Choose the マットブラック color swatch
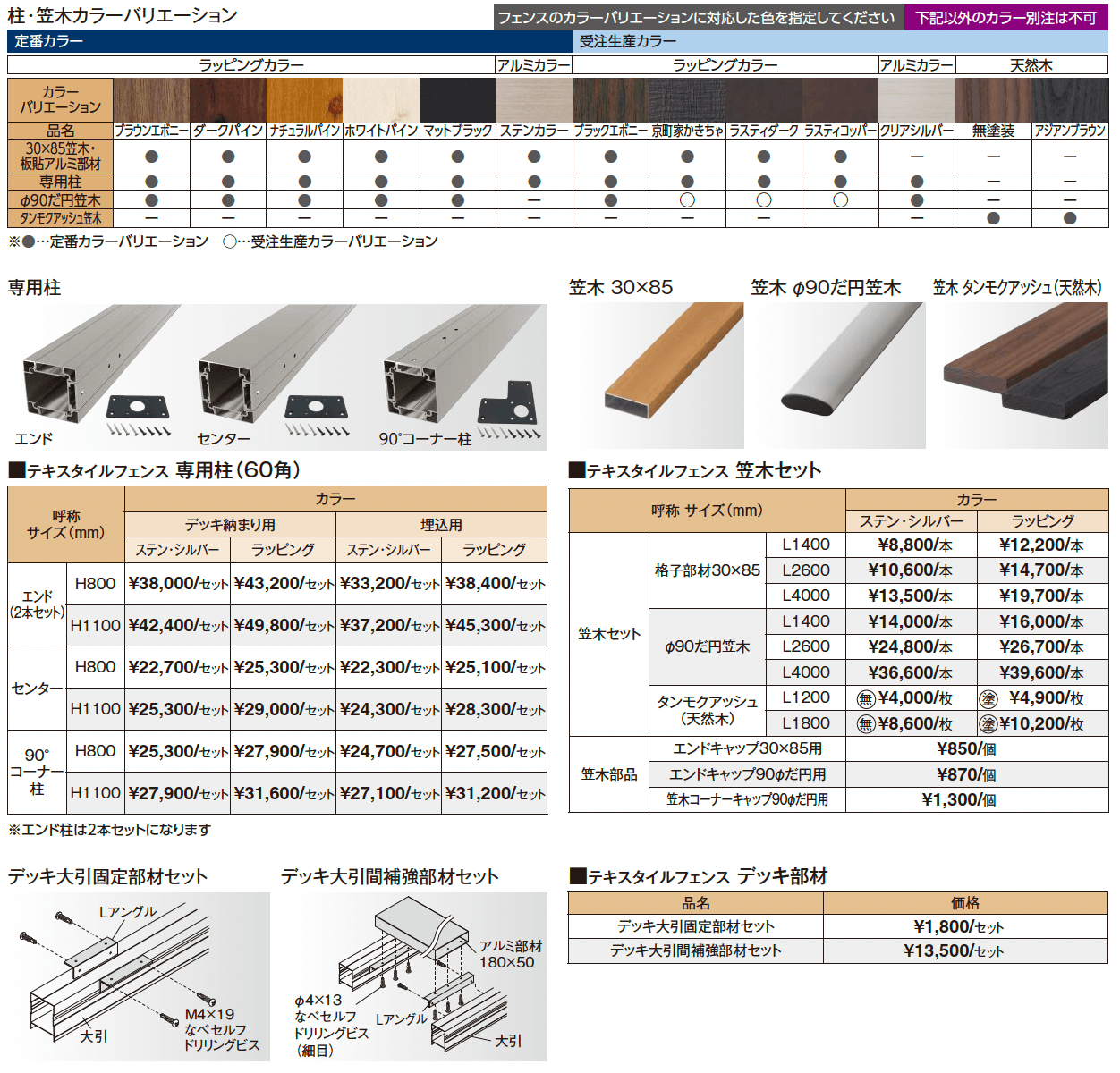This screenshot has width=1120, height=1073. [457, 99]
